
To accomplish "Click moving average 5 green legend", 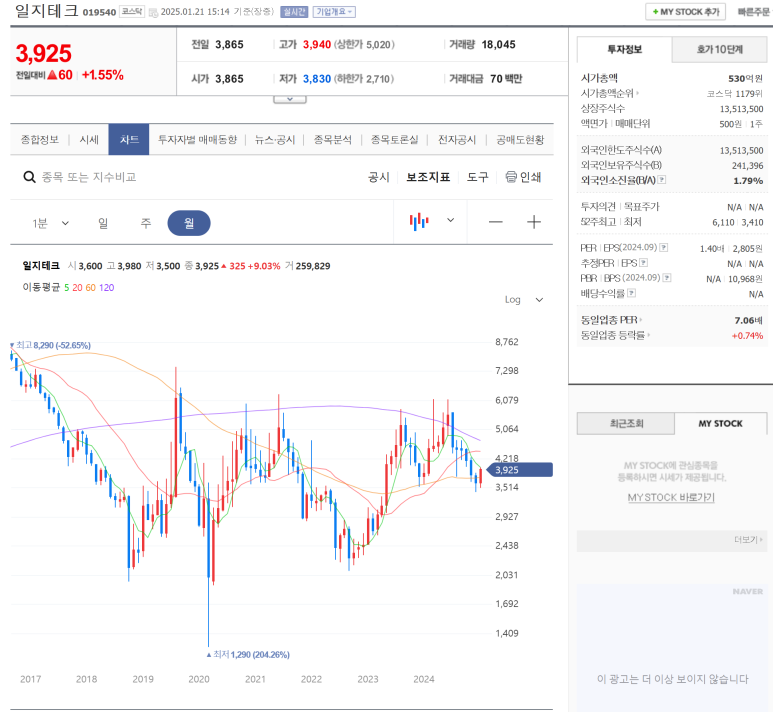I will (67, 287).
